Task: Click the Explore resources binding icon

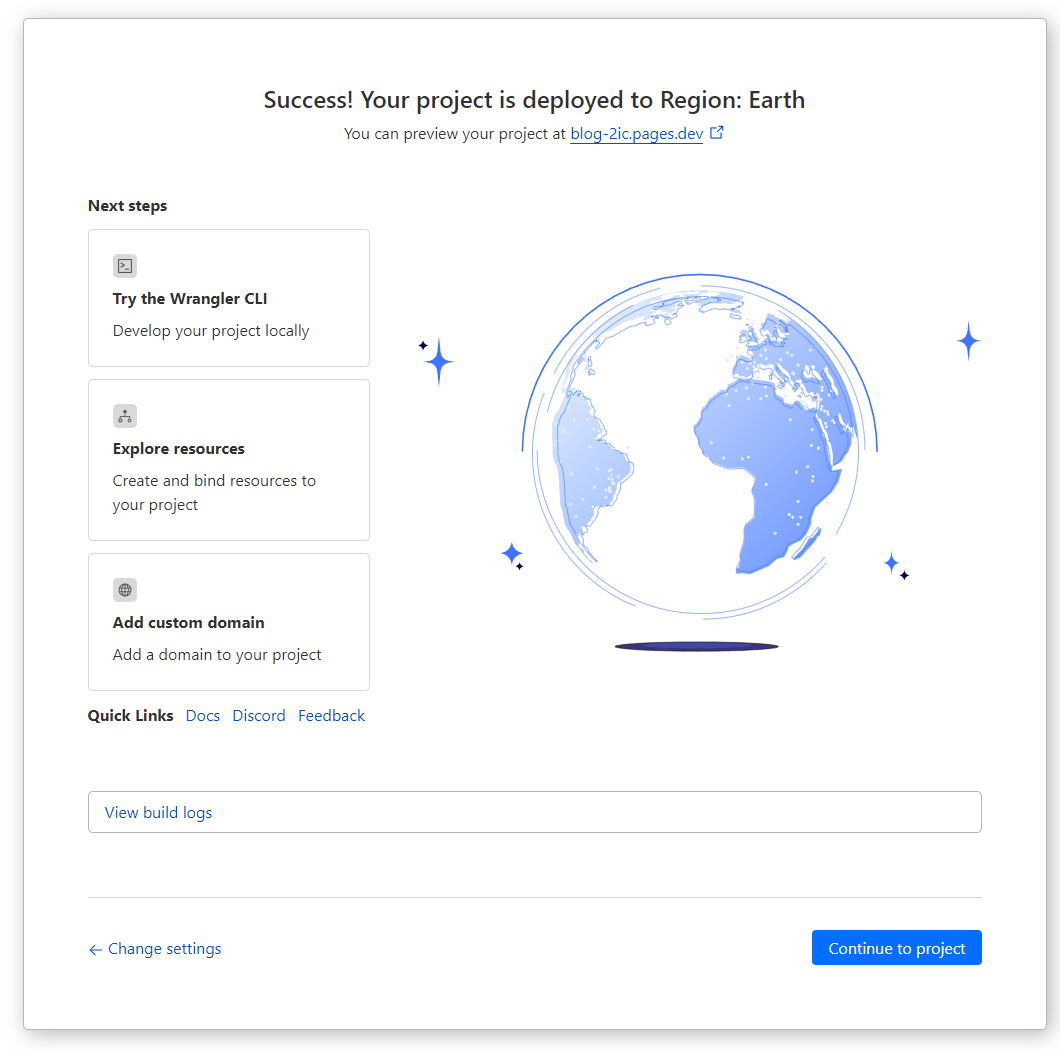Action: point(125,416)
